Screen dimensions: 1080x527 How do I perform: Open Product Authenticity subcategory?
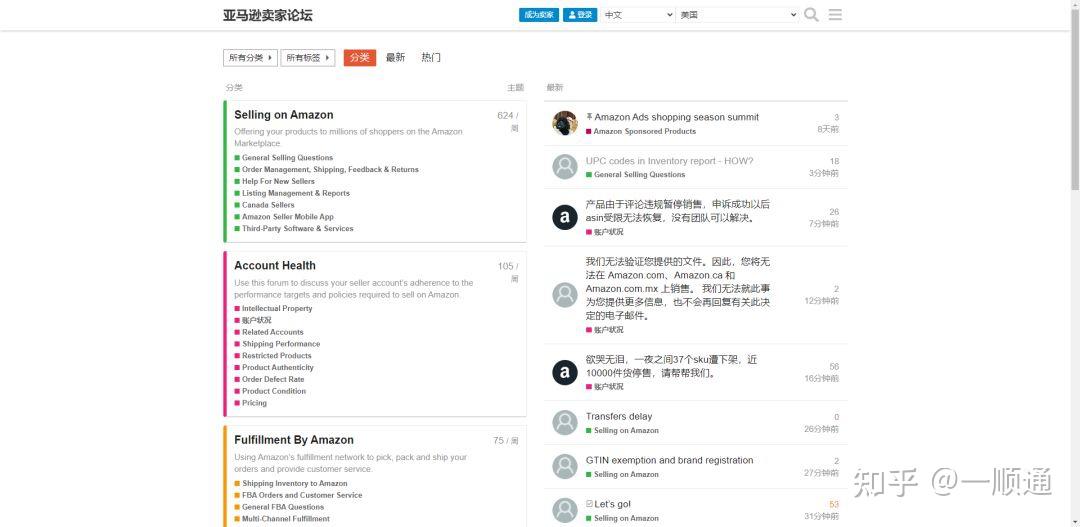tap(278, 368)
